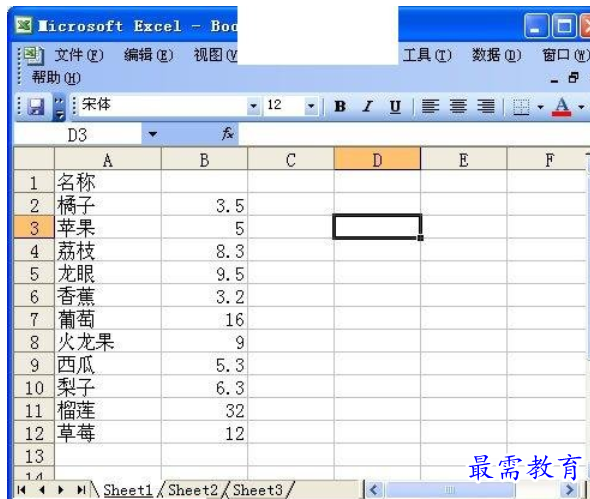Open the toolbar options chevron beside Save

(x=59, y=108)
